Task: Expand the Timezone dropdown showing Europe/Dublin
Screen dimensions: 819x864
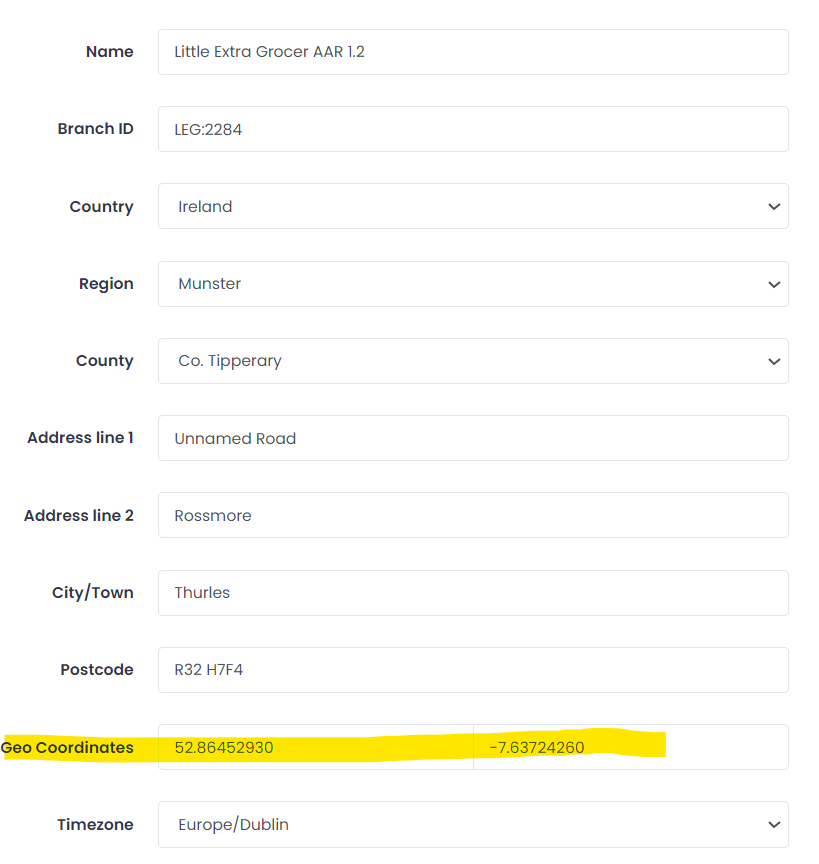Action: [472, 825]
